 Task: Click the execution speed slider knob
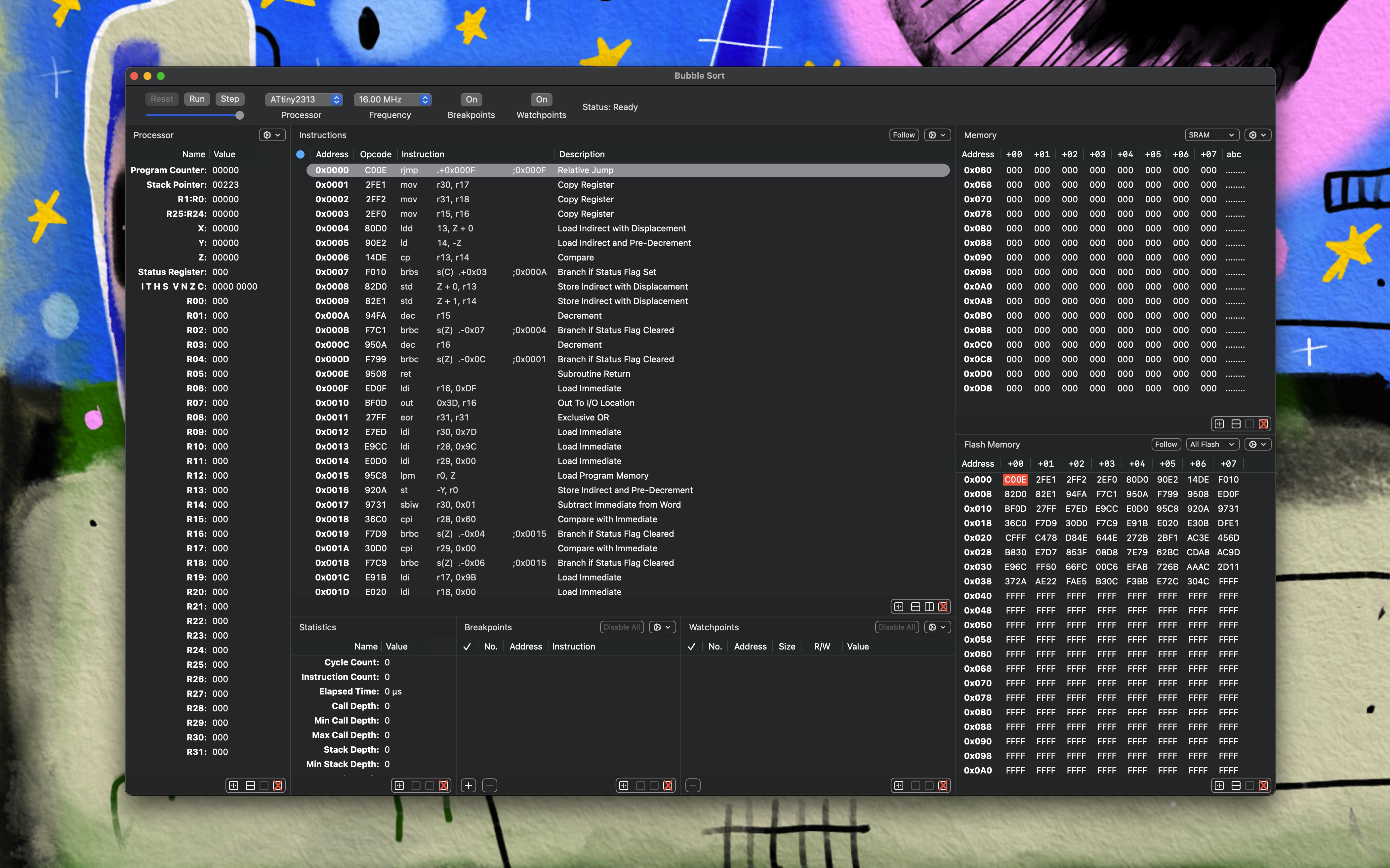239,115
